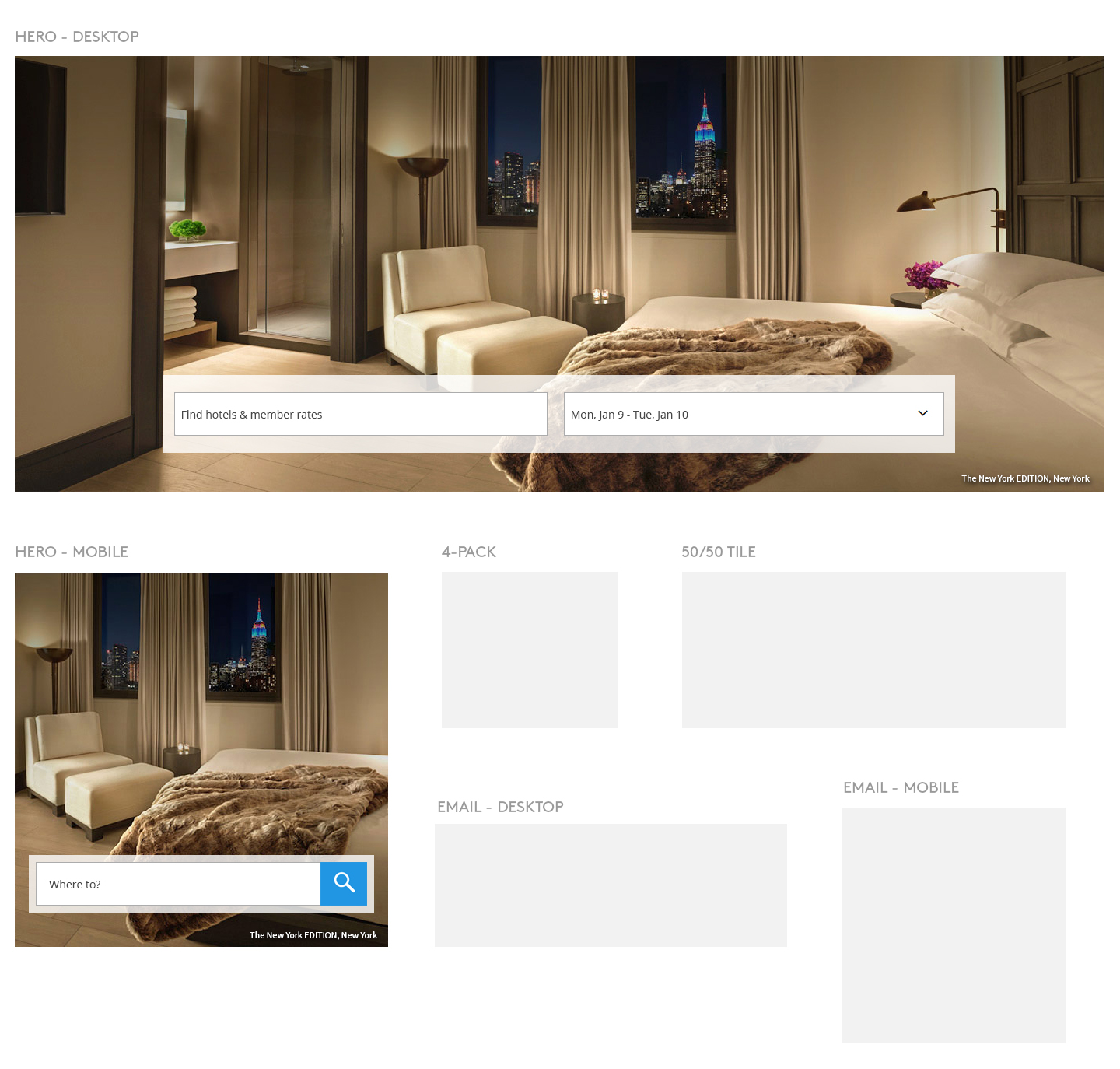Click the mobile hero New York EDITION caption
1120x1069 pixels.
pyautogui.click(x=313, y=935)
